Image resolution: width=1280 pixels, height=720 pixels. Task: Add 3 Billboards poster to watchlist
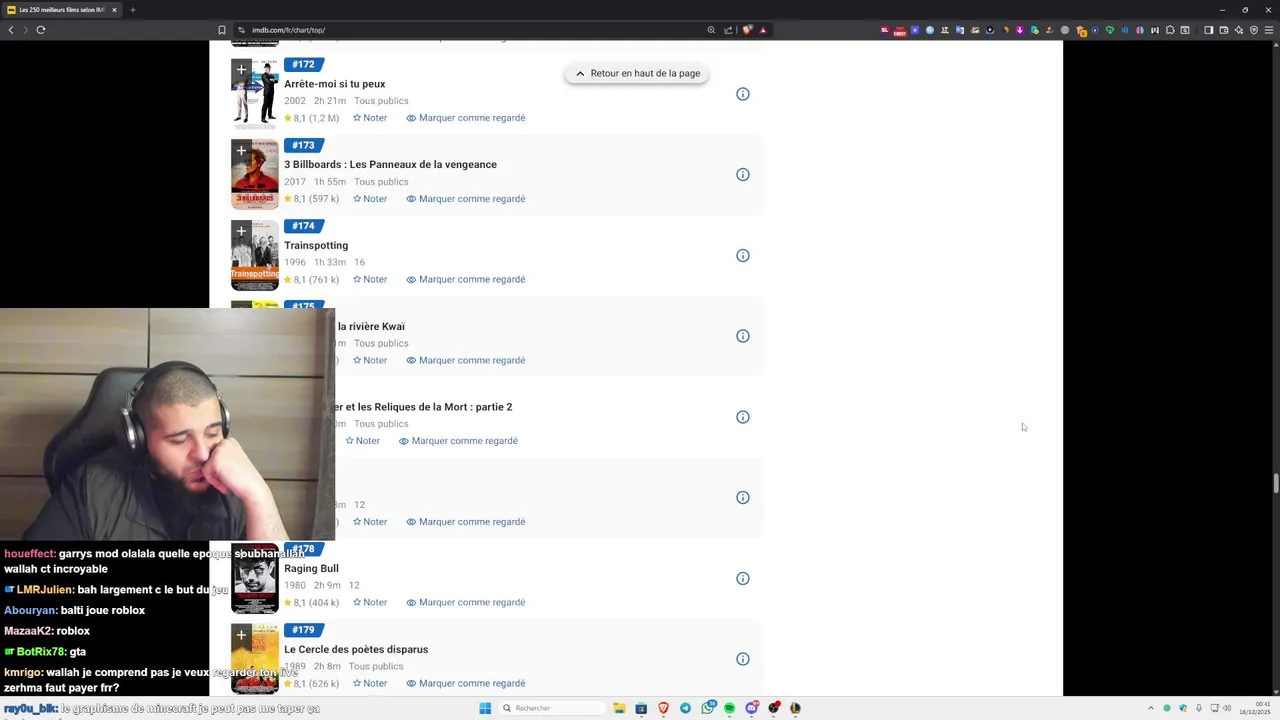241,151
